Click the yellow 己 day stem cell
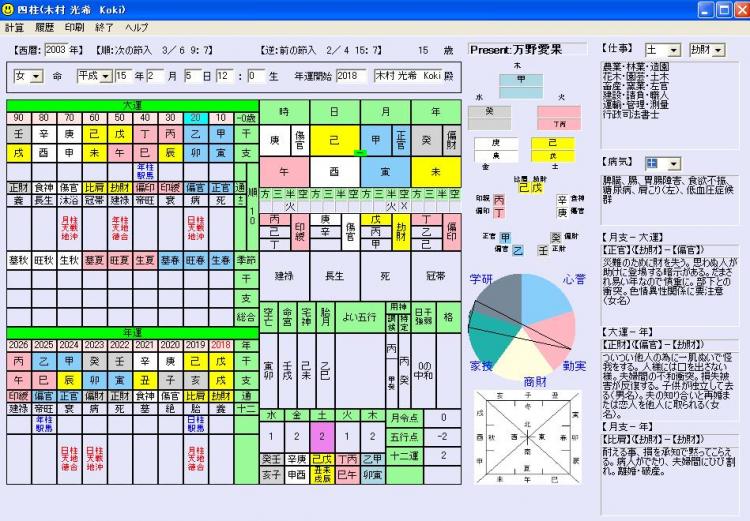Image resolution: width=750 pixels, height=521 pixels. [335, 141]
